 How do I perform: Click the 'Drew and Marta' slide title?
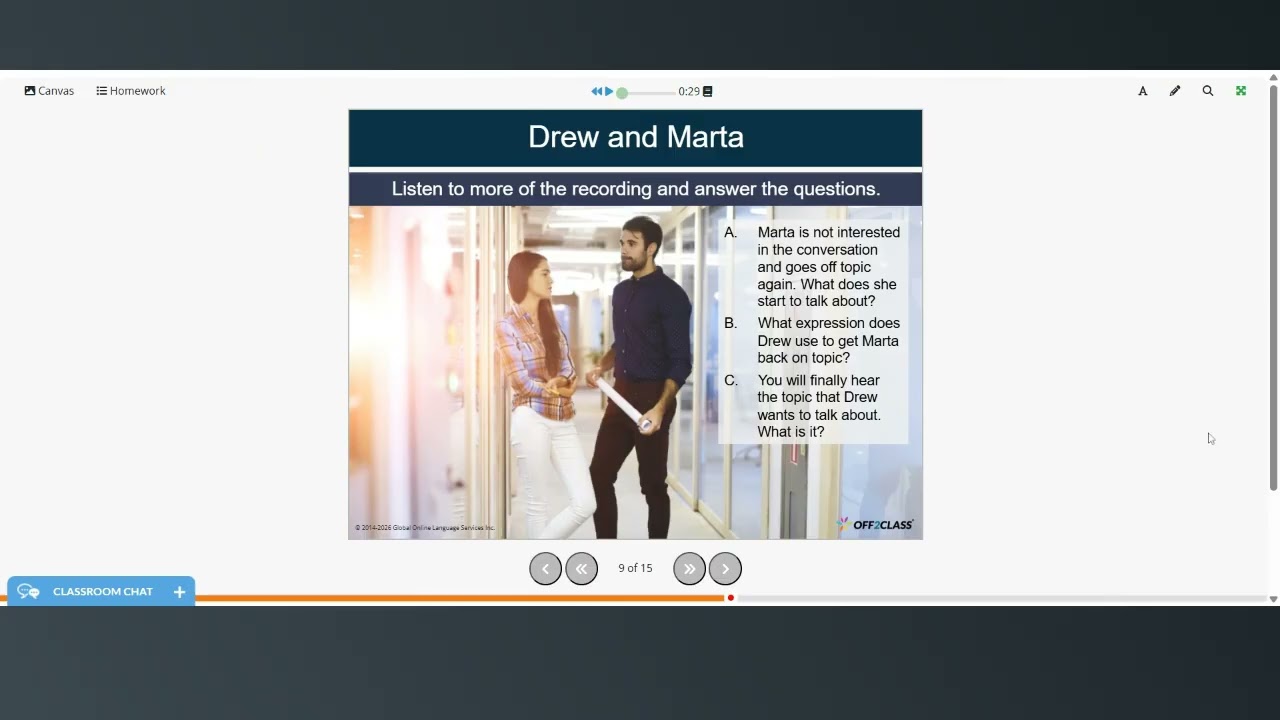point(636,137)
